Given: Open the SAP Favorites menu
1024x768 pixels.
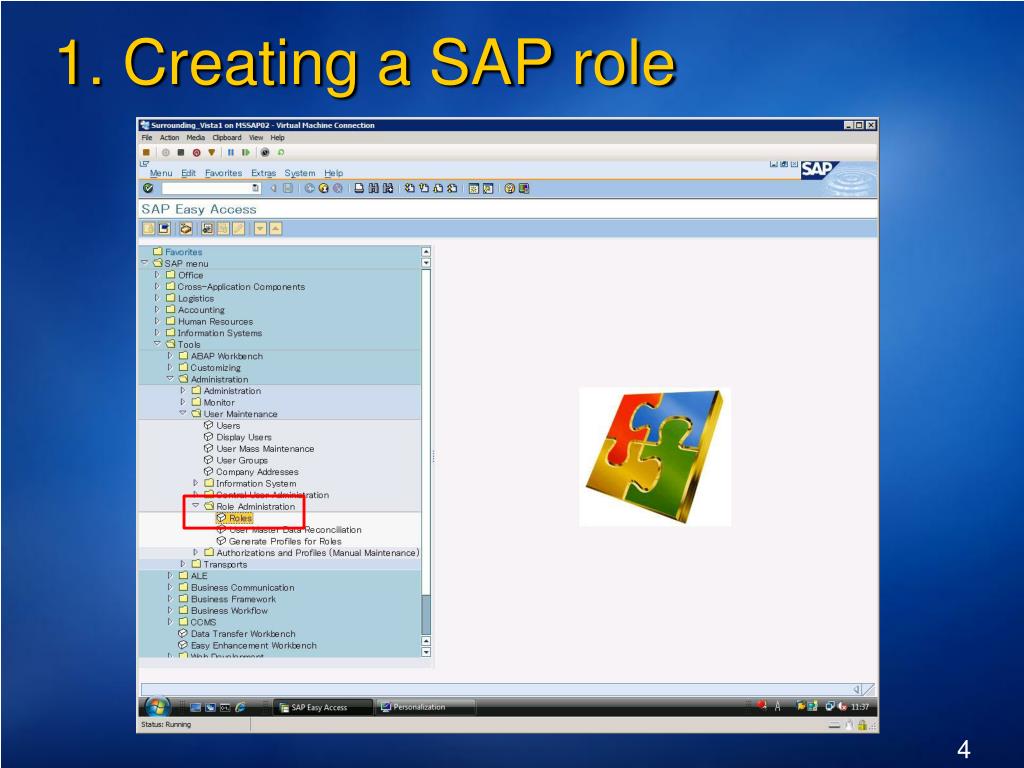Looking at the screenshot, I should tap(223, 173).
